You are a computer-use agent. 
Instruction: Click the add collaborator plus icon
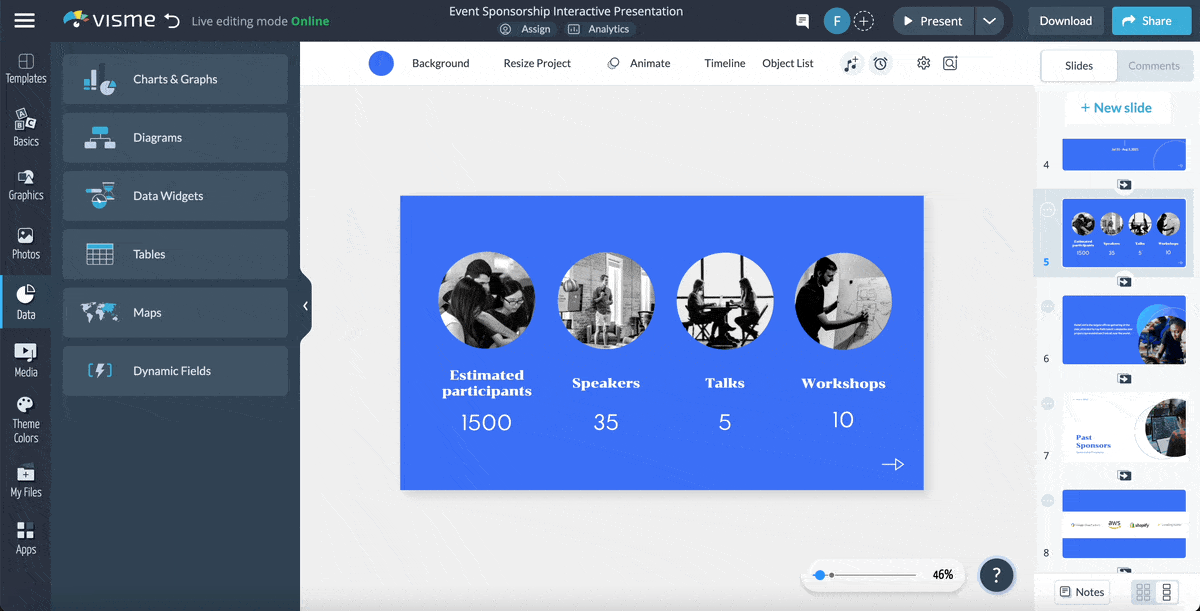click(x=863, y=21)
